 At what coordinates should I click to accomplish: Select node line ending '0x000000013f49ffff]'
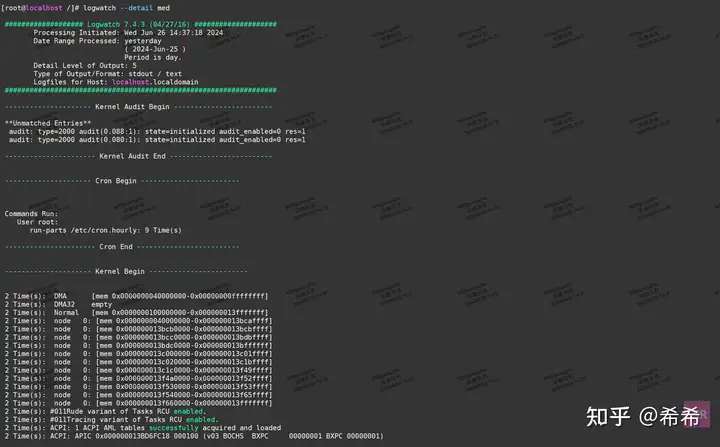[138, 371]
